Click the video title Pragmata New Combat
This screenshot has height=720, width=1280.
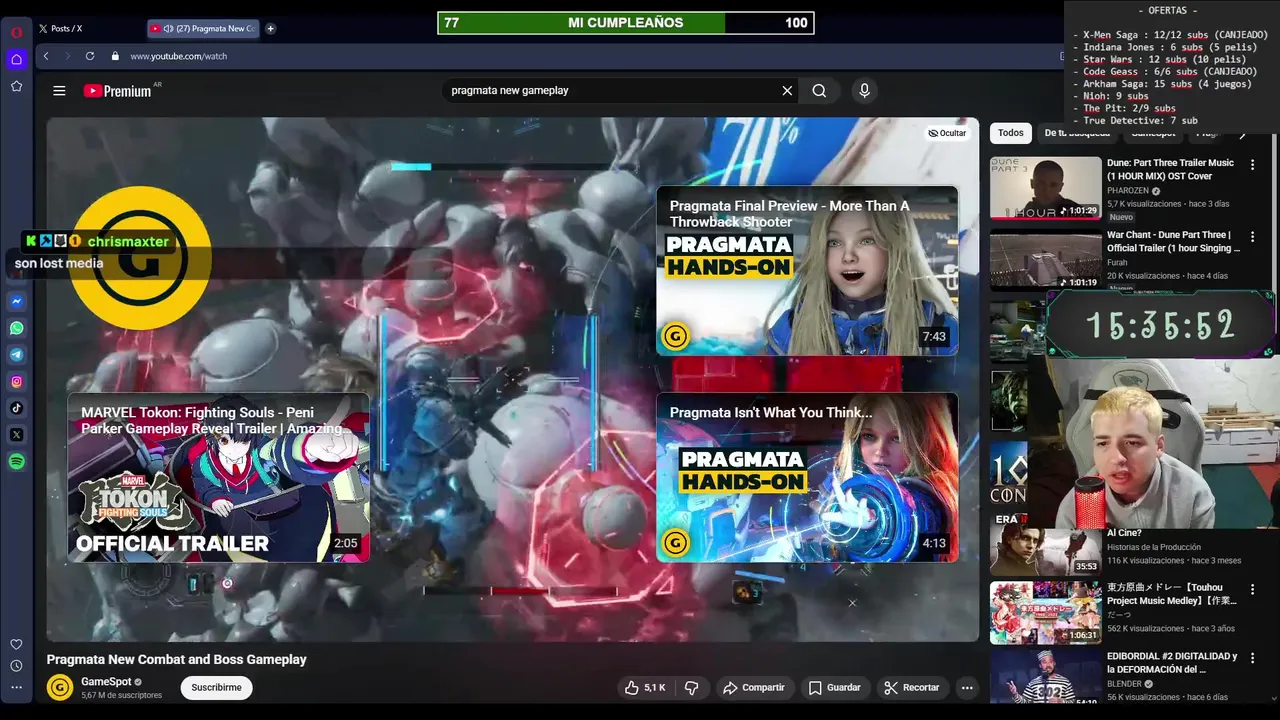[x=177, y=659]
